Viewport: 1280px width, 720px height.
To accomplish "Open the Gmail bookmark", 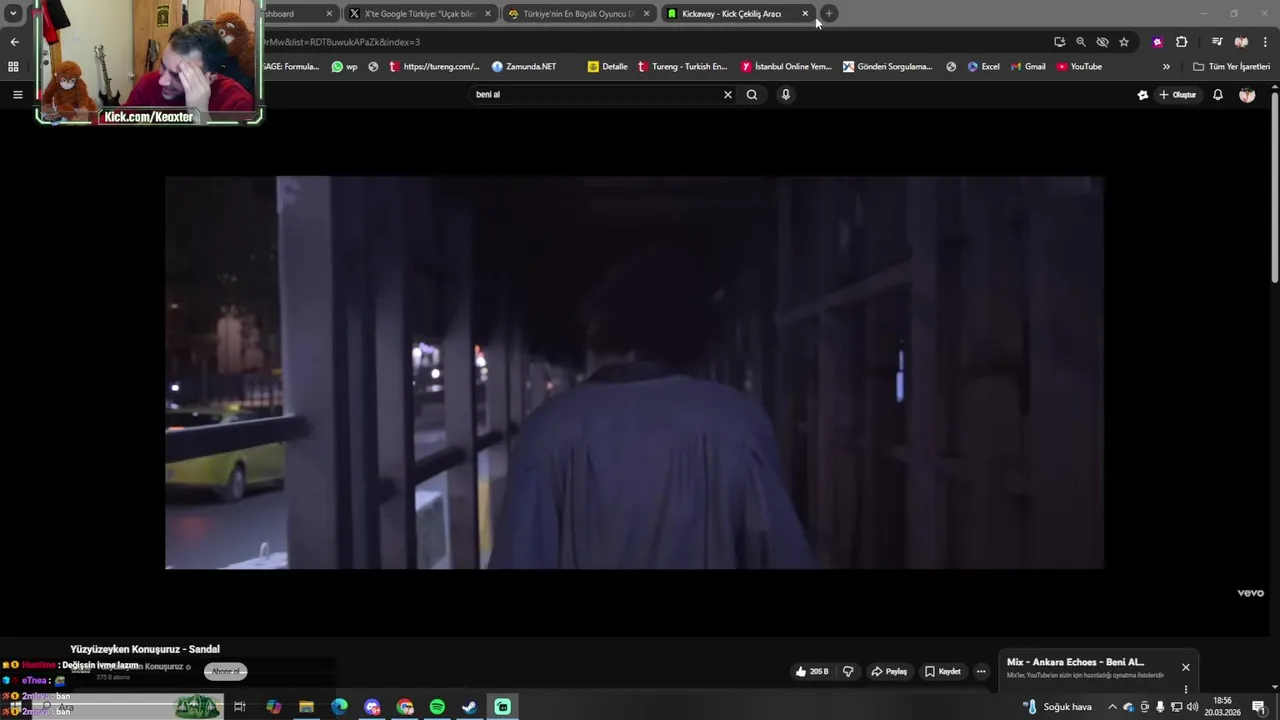I will [1028, 67].
